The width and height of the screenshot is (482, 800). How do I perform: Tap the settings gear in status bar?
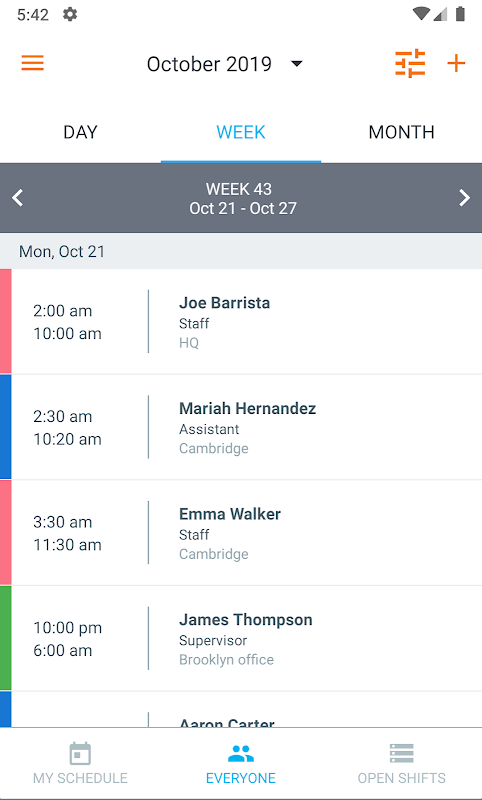(70, 14)
